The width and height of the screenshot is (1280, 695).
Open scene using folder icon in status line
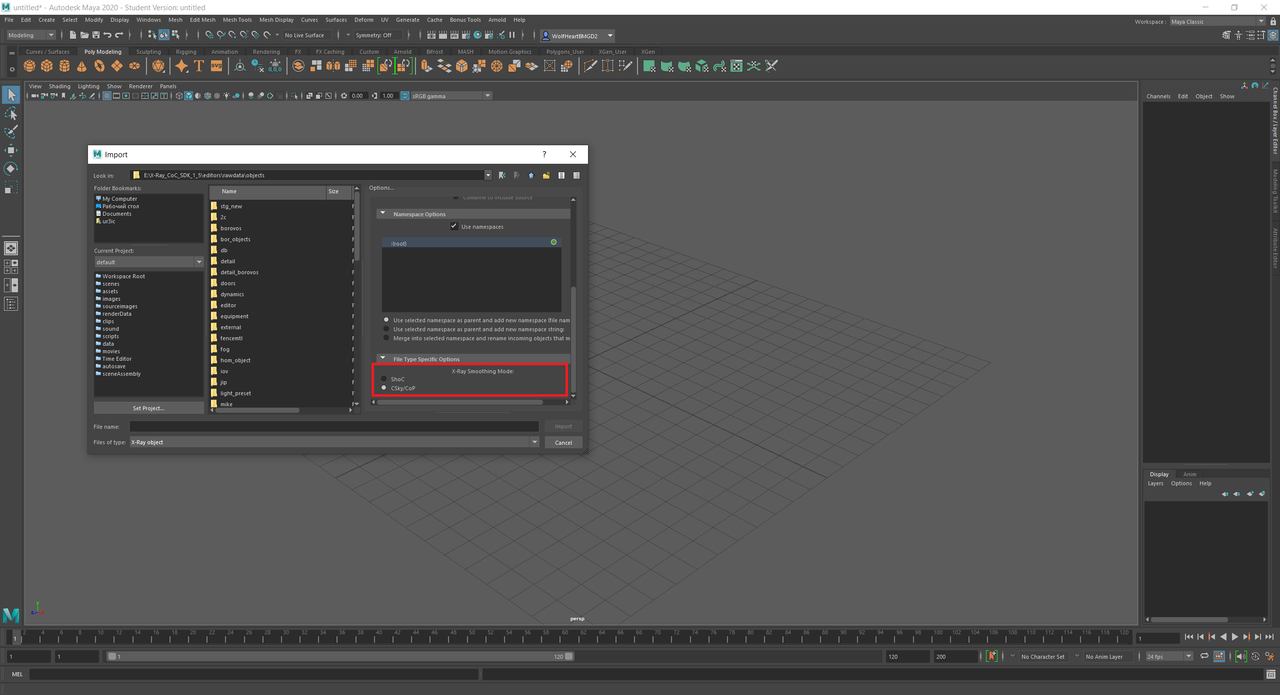[x=85, y=35]
